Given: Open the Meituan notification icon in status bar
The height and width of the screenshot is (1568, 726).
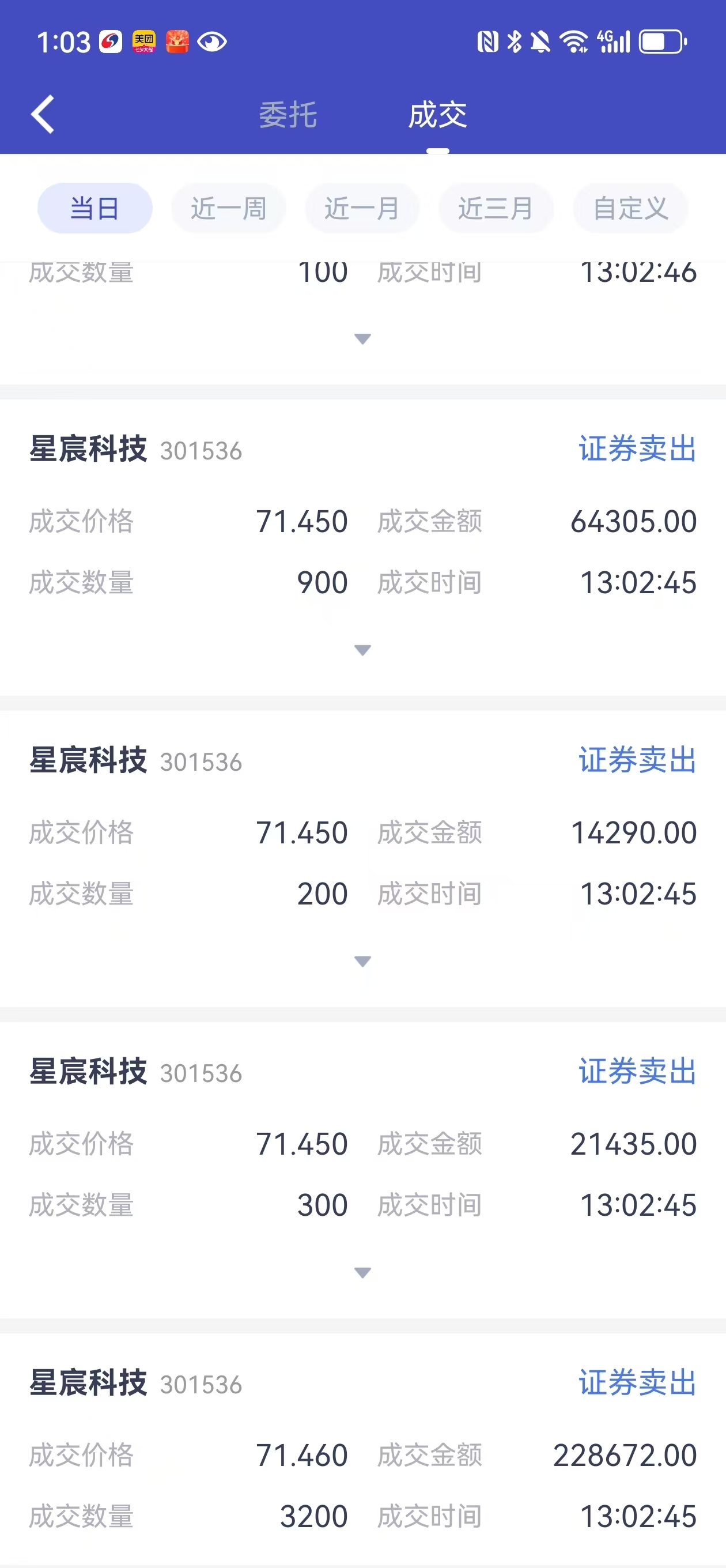Looking at the screenshot, I should (x=144, y=42).
